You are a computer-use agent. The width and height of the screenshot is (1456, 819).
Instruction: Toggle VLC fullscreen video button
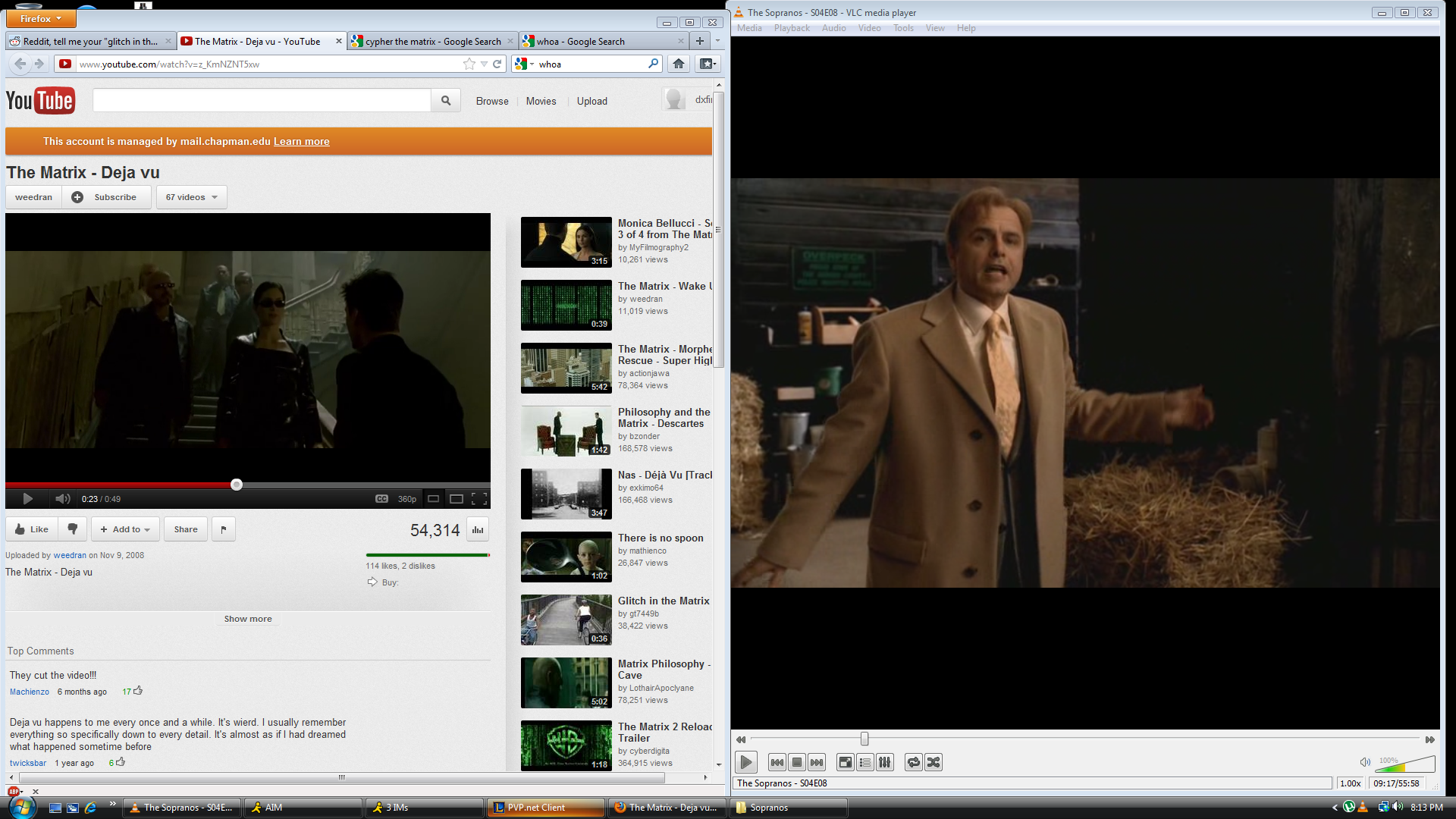pyautogui.click(x=845, y=762)
